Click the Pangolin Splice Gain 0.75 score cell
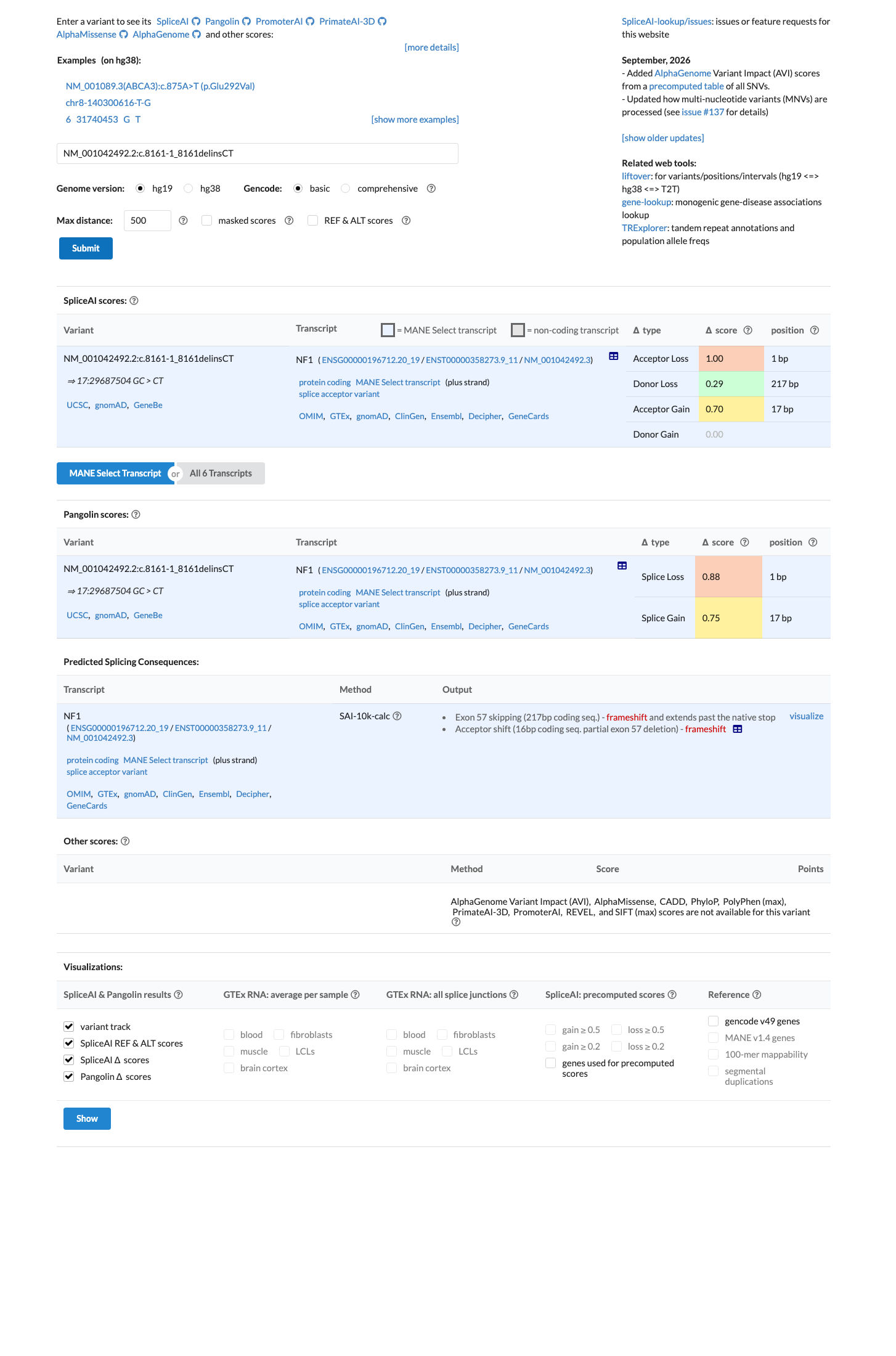896x1356 pixels. click(728, 618)
